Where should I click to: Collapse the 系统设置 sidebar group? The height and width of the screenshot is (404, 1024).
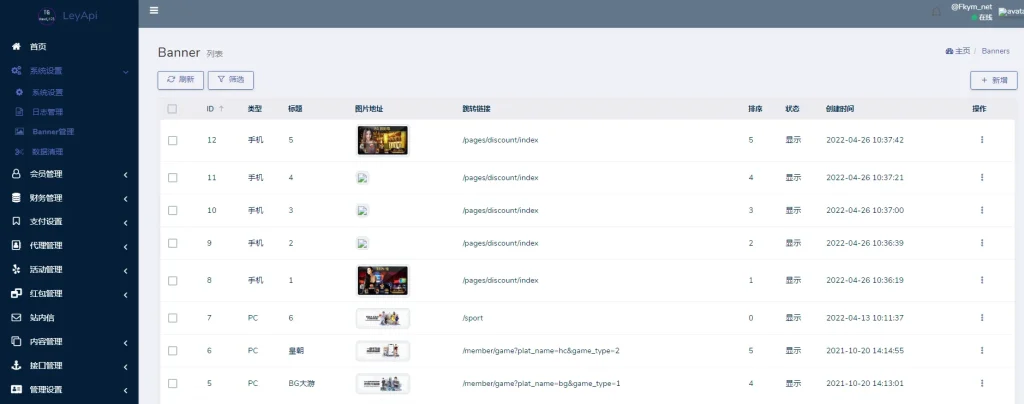[x=68, y=71]
